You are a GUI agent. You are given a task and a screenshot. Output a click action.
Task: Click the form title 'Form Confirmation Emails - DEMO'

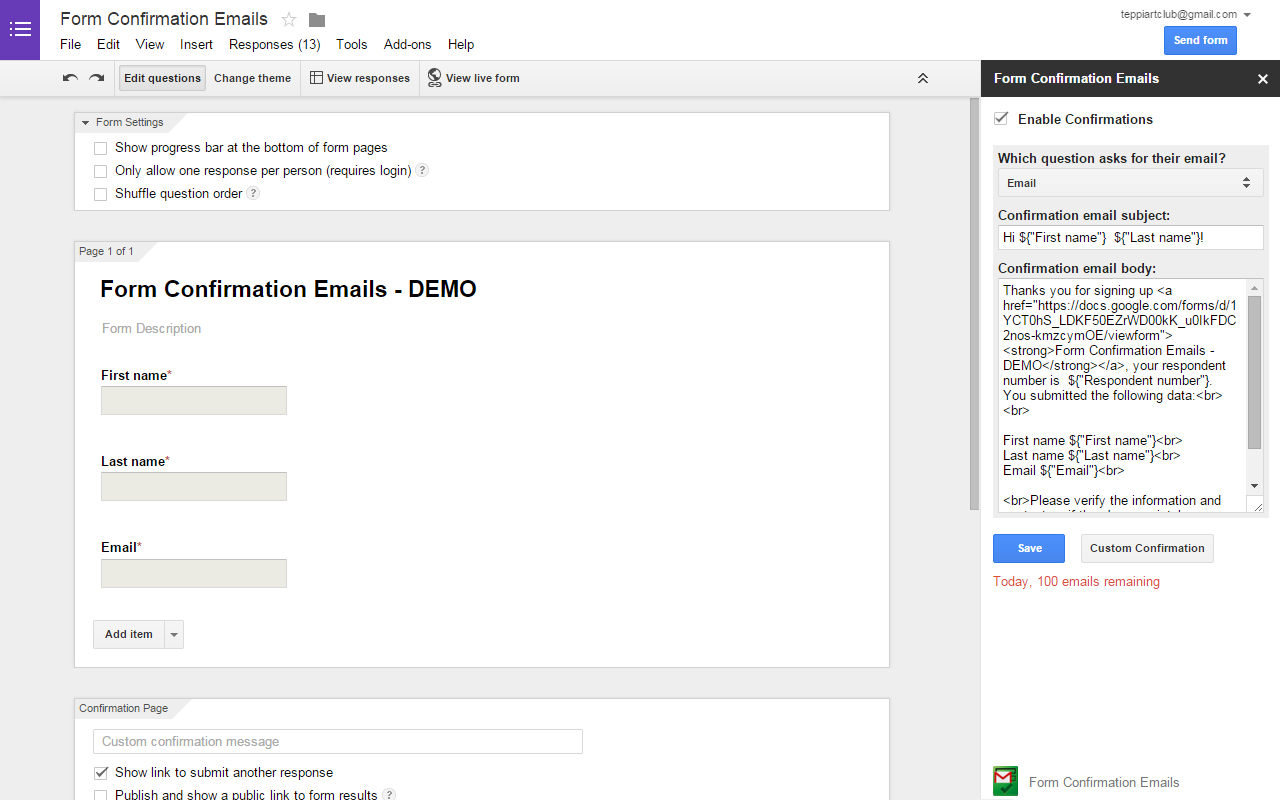[x=288, y=289]
